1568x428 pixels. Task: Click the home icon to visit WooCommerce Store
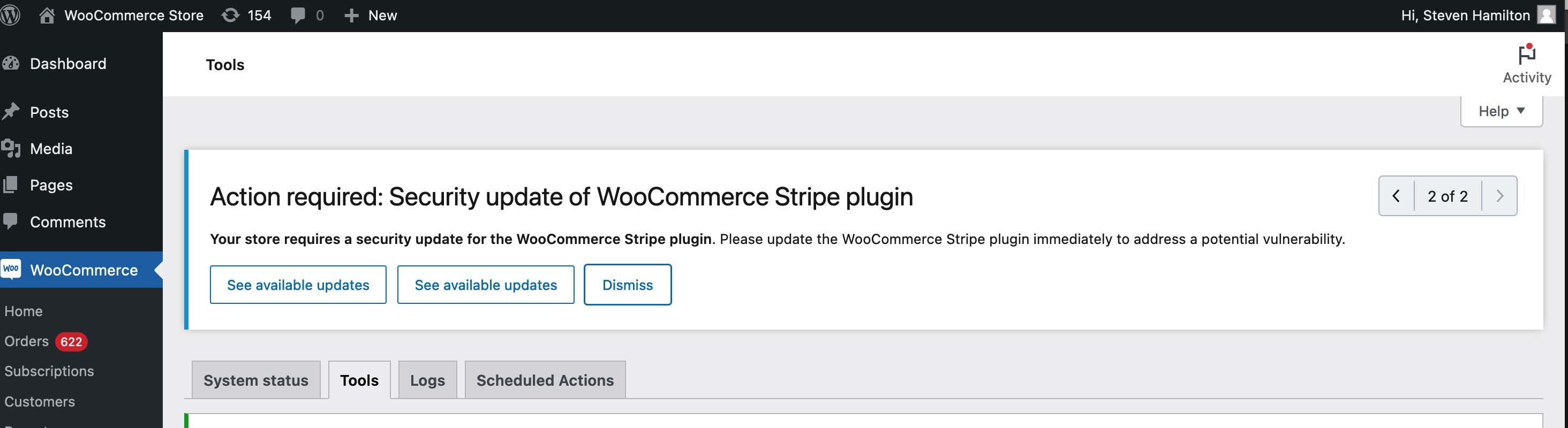(46, 15)
